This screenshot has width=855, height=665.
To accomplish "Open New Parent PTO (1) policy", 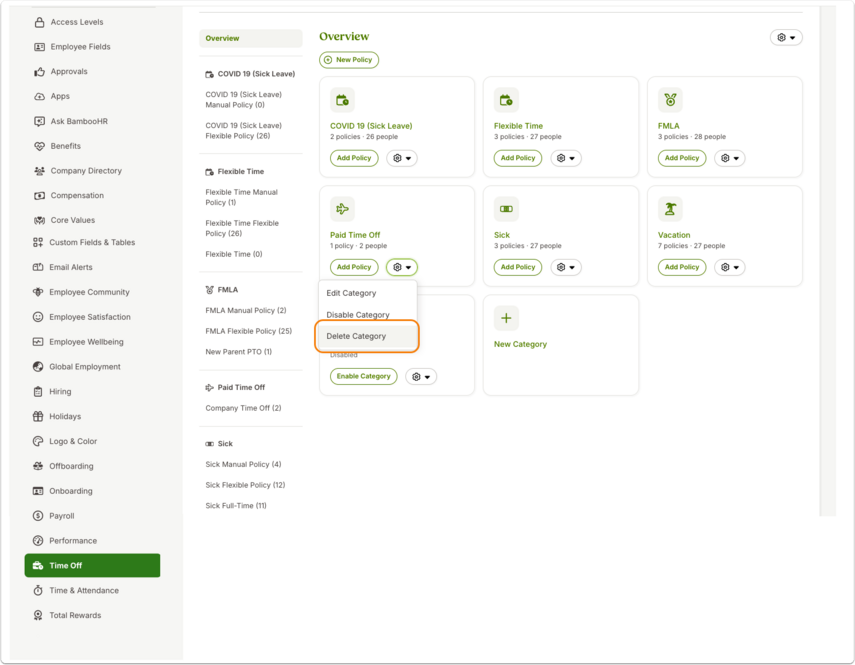I will 239,352.
